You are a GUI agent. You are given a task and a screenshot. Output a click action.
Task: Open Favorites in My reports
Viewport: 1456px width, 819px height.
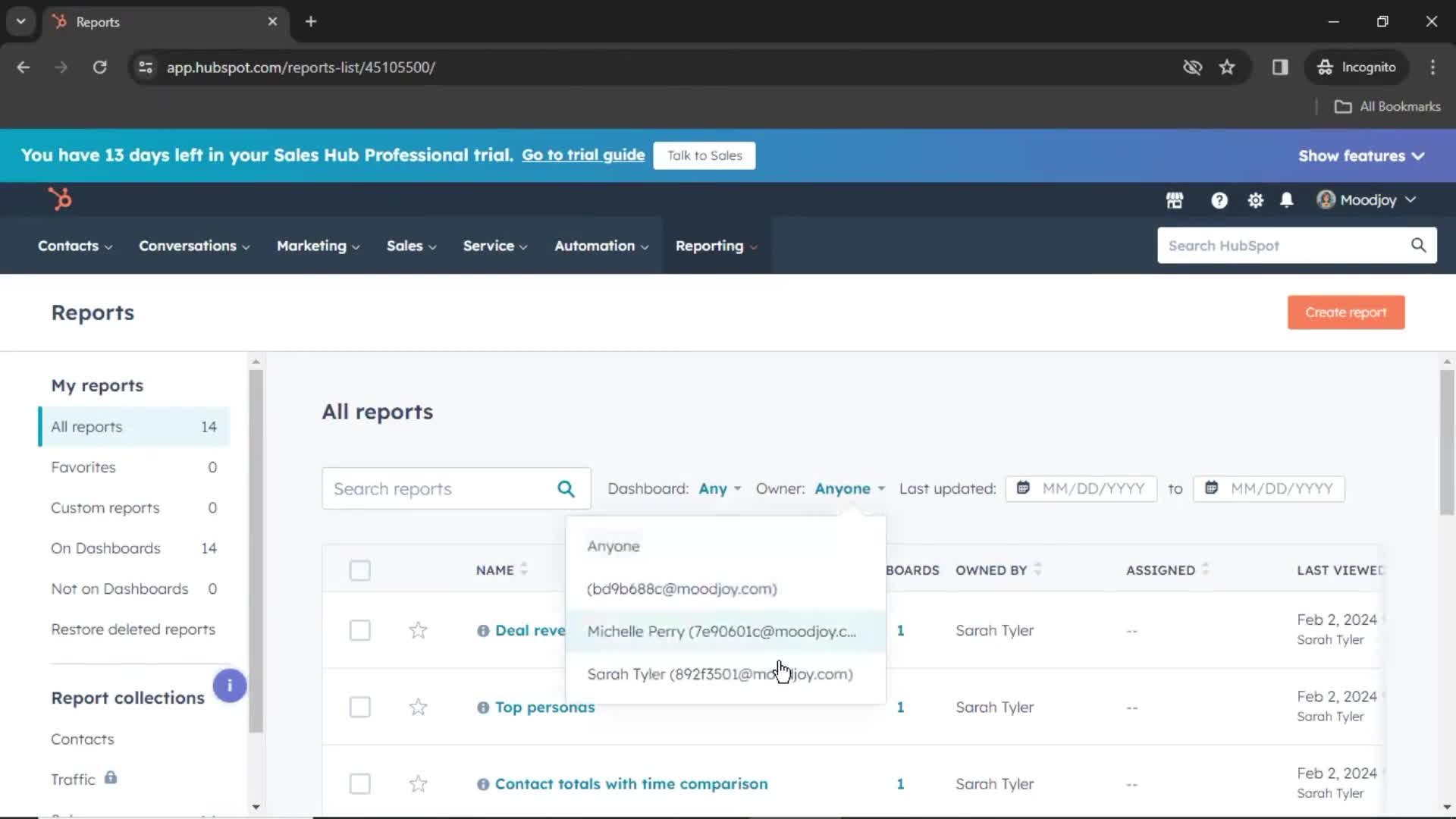click(x=134, y=467)
